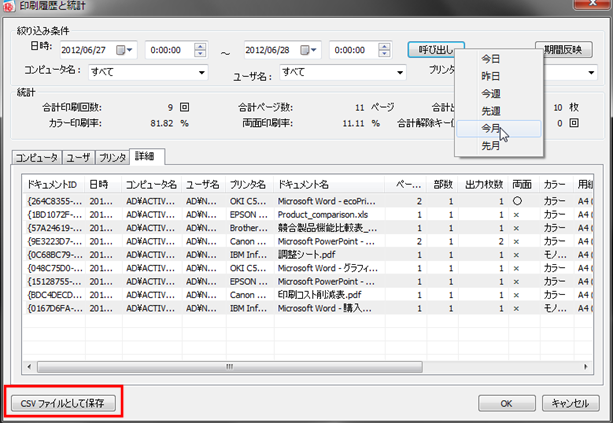Increase the end time spinner value
The width and height of the screenshot is (613, 423).
(x=384, y=47)
